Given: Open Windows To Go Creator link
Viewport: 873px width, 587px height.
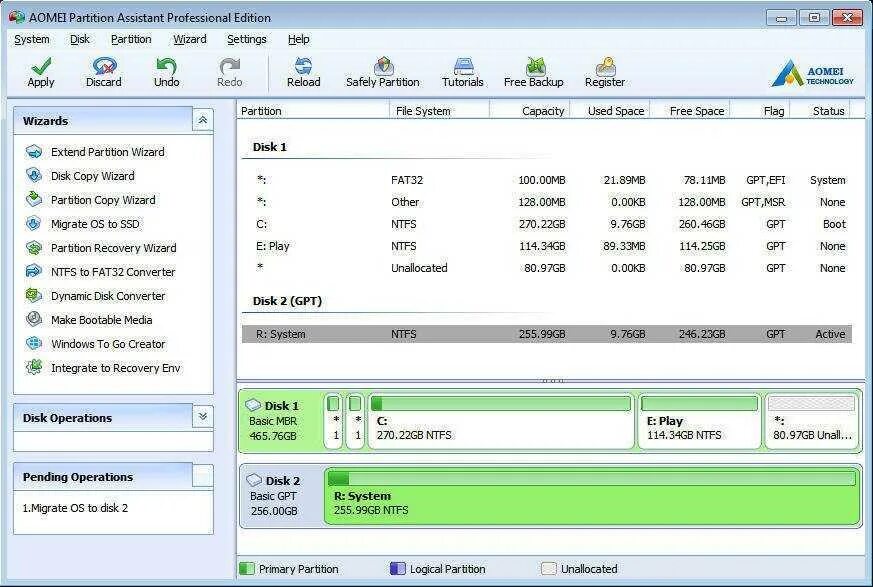Looking at the screenshot, I should point(108,344).
